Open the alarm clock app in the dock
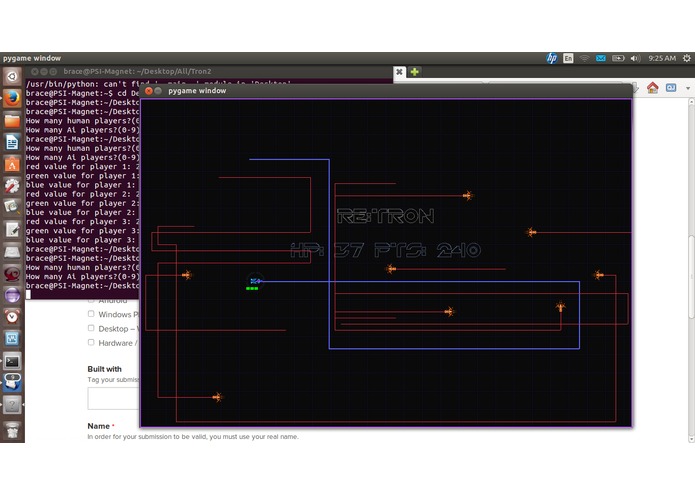Image resolution: width=695 pixels, height=494 pixels. click(12, 317)
